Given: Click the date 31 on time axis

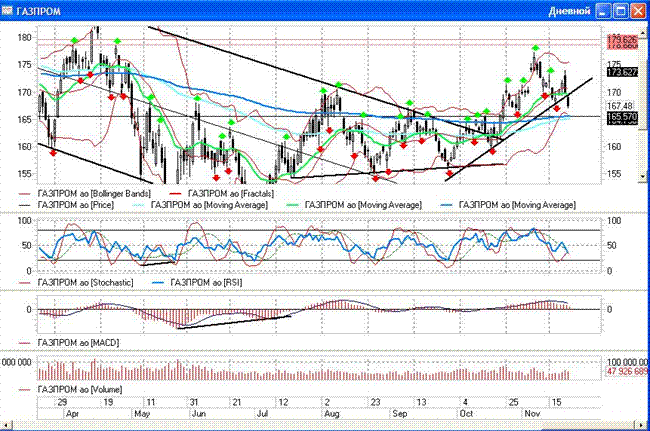Looking at the screenshot, I should 194,402.
